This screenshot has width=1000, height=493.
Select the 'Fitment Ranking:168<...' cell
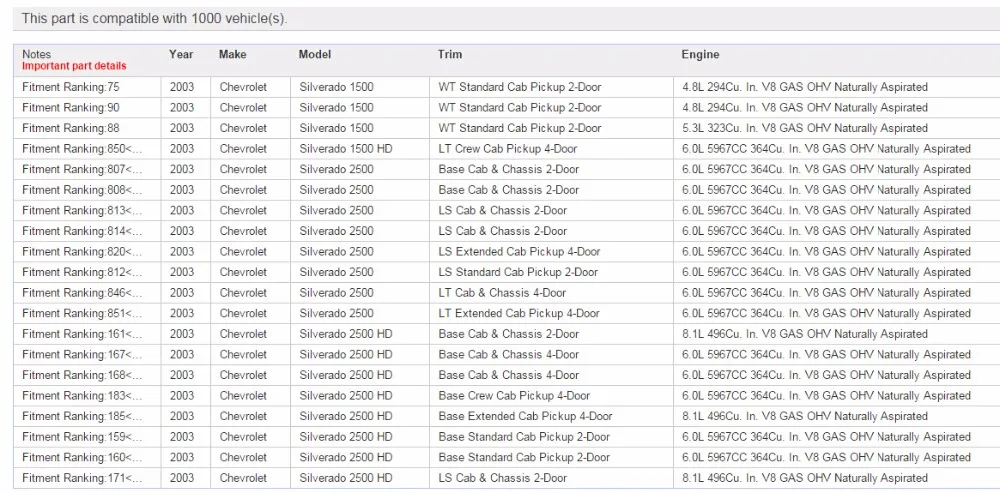click(87, 375)
